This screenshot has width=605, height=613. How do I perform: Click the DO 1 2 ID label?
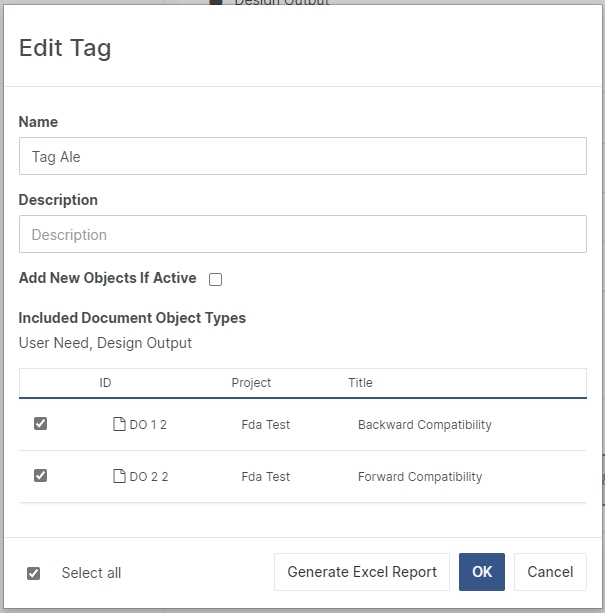point(148,425)
